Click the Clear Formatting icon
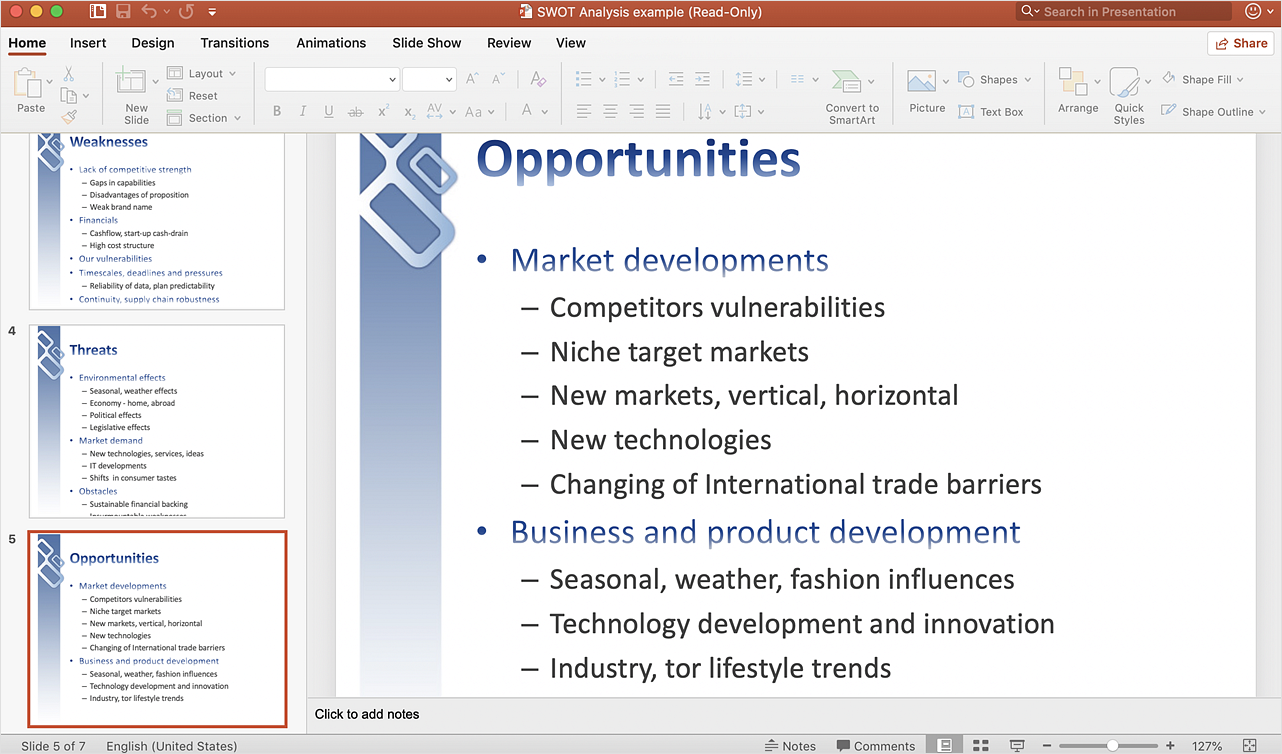 538,79
